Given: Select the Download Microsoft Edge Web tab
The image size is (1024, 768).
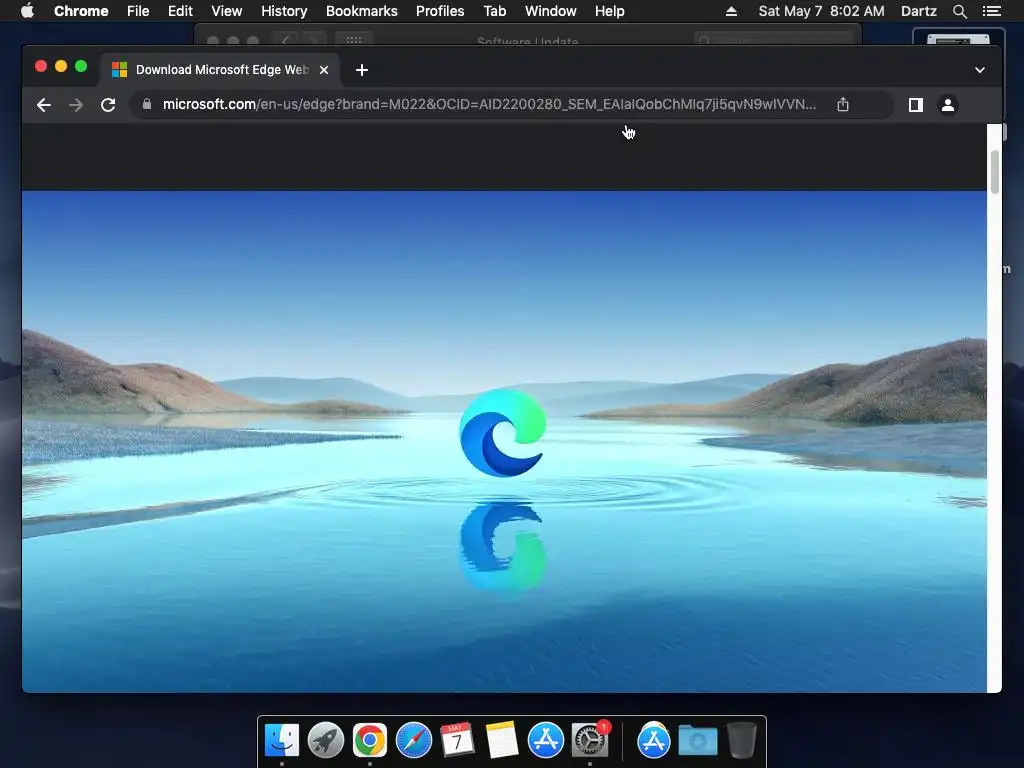Looking at the screenshot, I should coord(219,70).
